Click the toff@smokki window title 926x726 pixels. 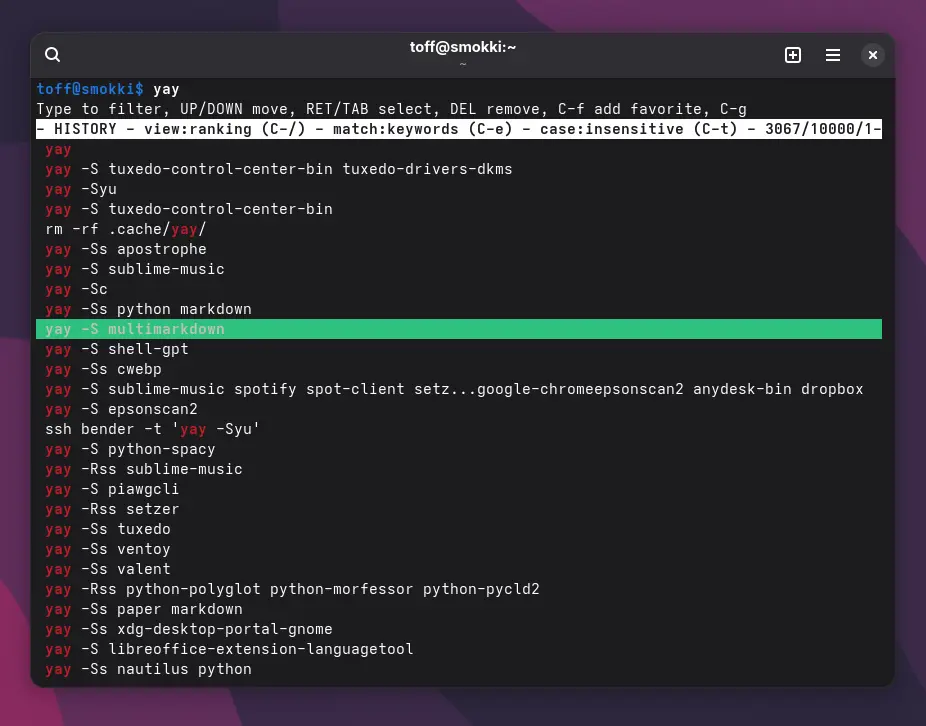point(462,47)
